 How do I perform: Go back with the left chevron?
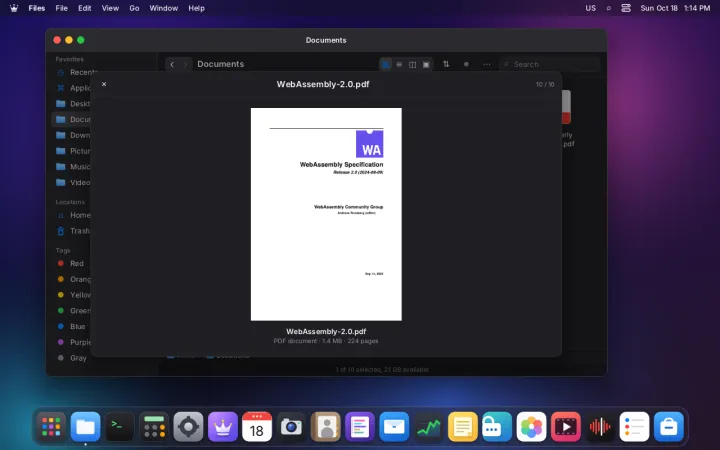tap(172, 64)
